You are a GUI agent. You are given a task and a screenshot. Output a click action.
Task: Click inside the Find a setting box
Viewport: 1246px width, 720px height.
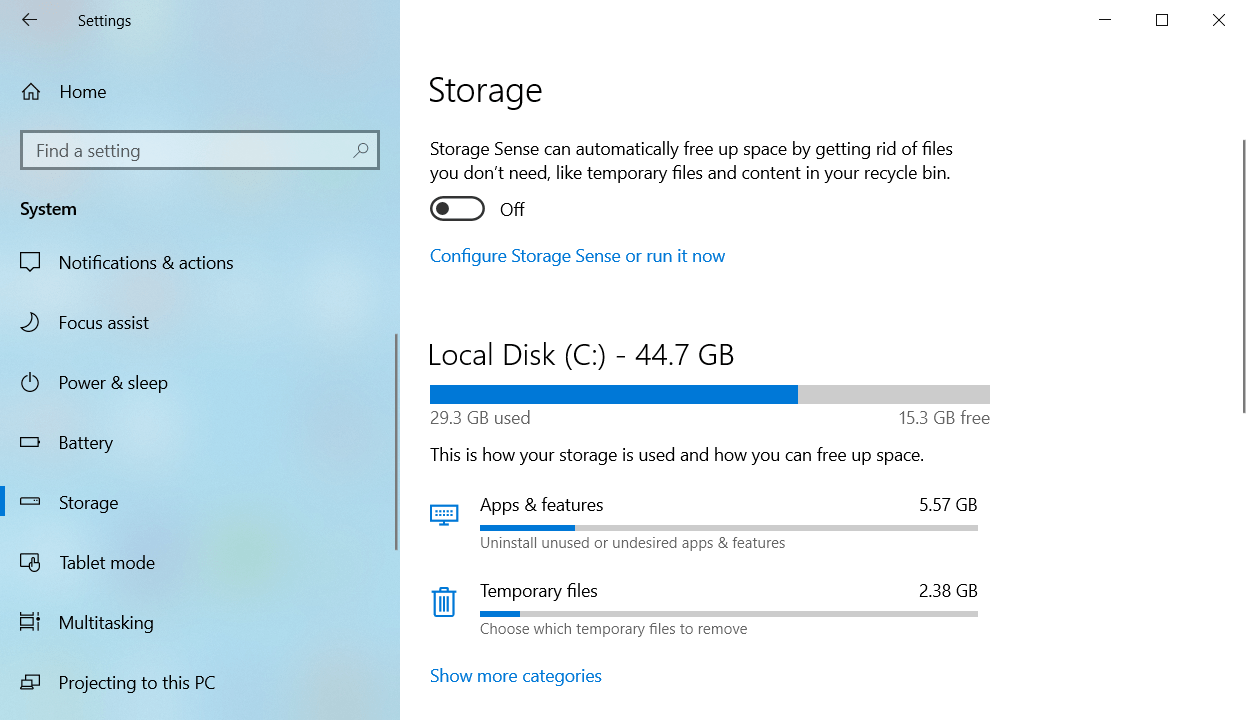point(180,150)
